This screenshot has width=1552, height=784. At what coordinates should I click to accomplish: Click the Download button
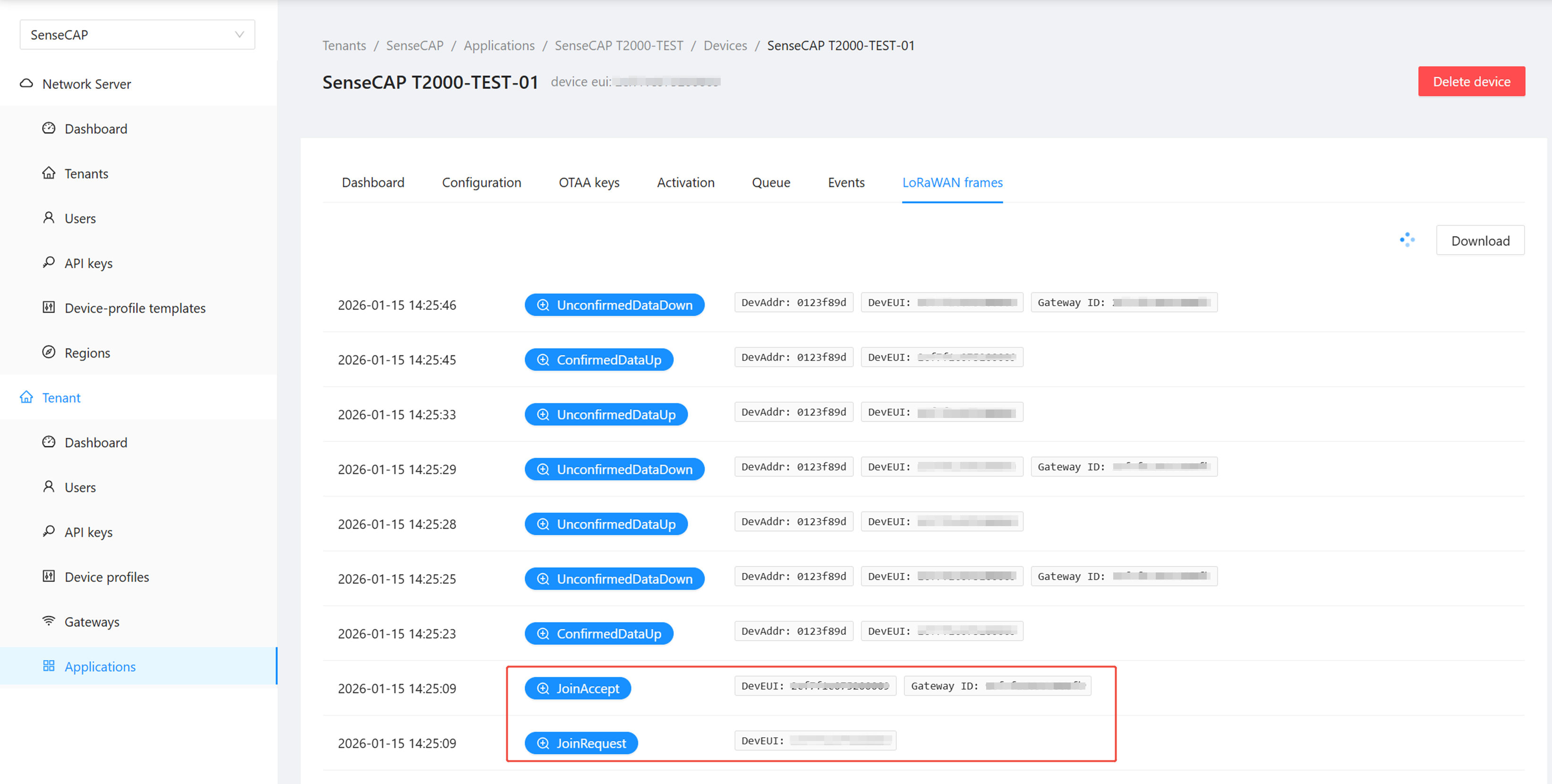click(x=1480, y=241)
